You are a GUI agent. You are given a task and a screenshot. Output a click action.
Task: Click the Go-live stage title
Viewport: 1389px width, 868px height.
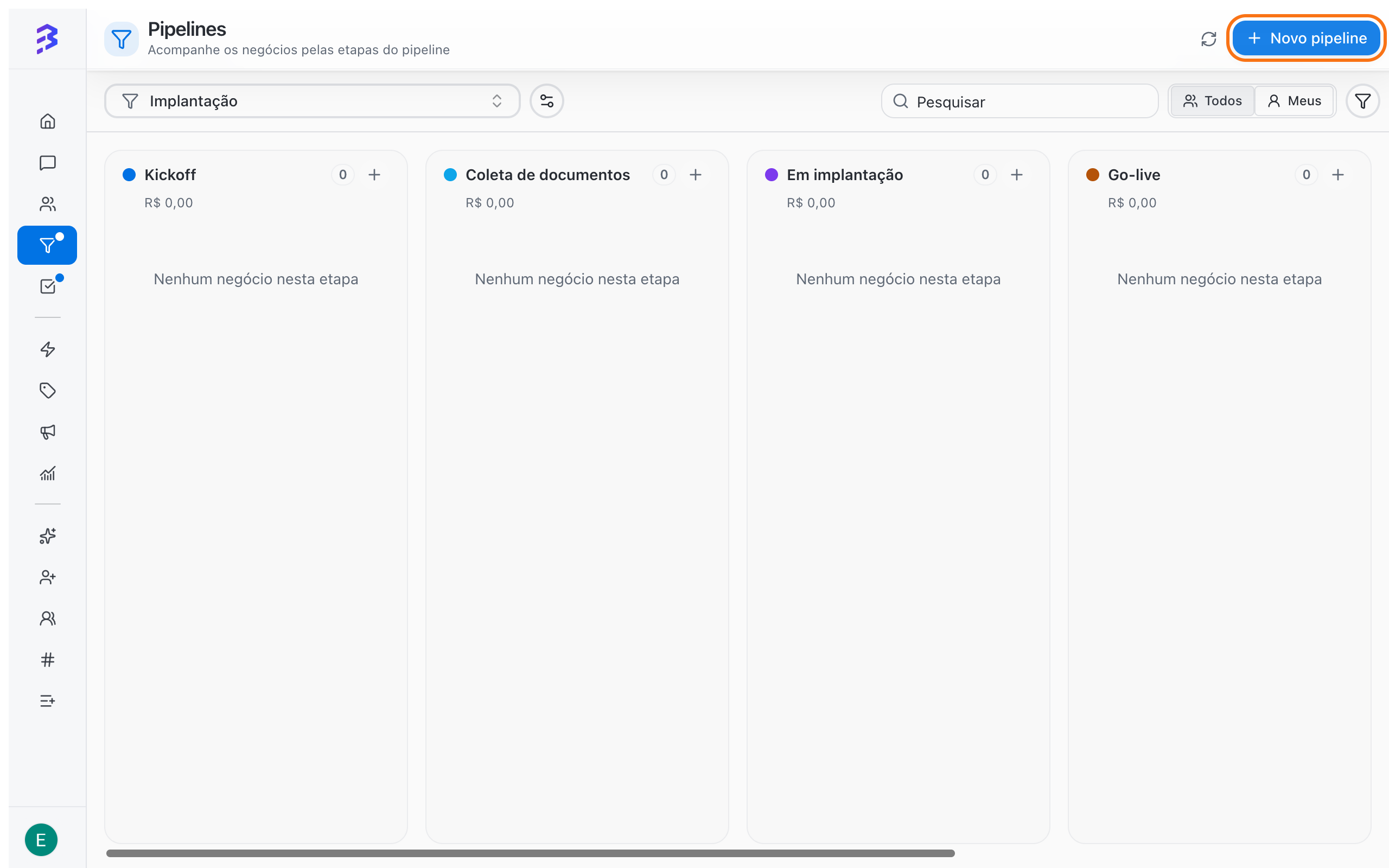(x=1134, y=175)
